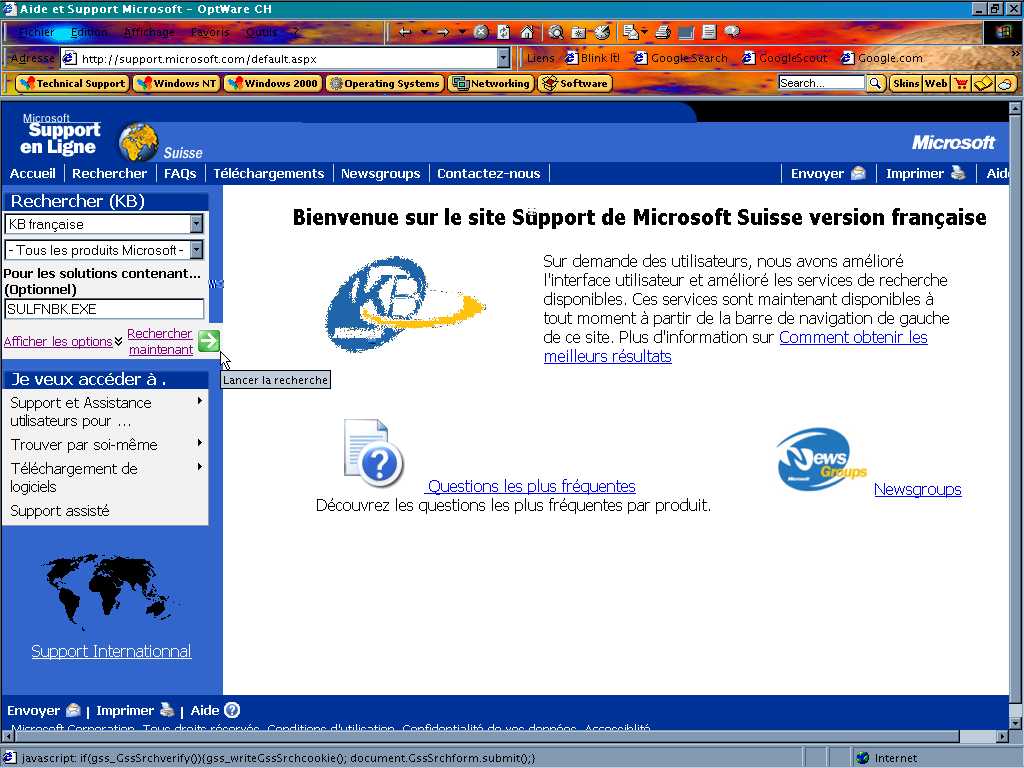Image resolution: width=1024 pixels, height=768 pixels.
Task: Expand Trouver par soi-même submenu
Action: (x=106, y=445)
